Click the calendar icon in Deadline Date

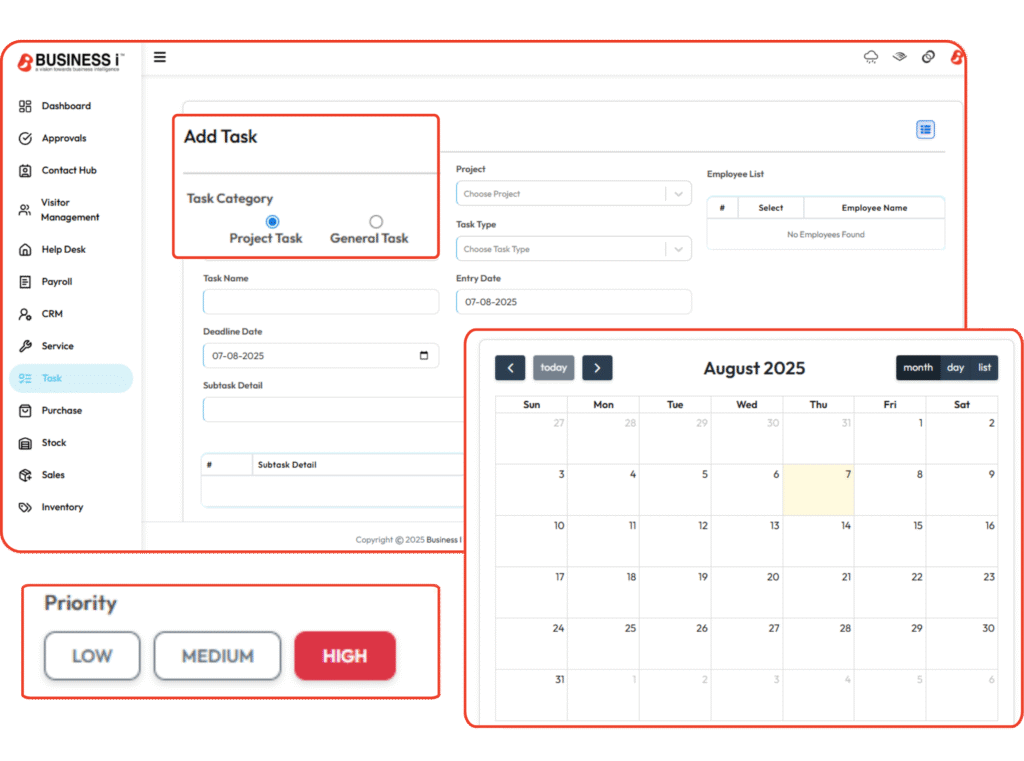(424, 356)
